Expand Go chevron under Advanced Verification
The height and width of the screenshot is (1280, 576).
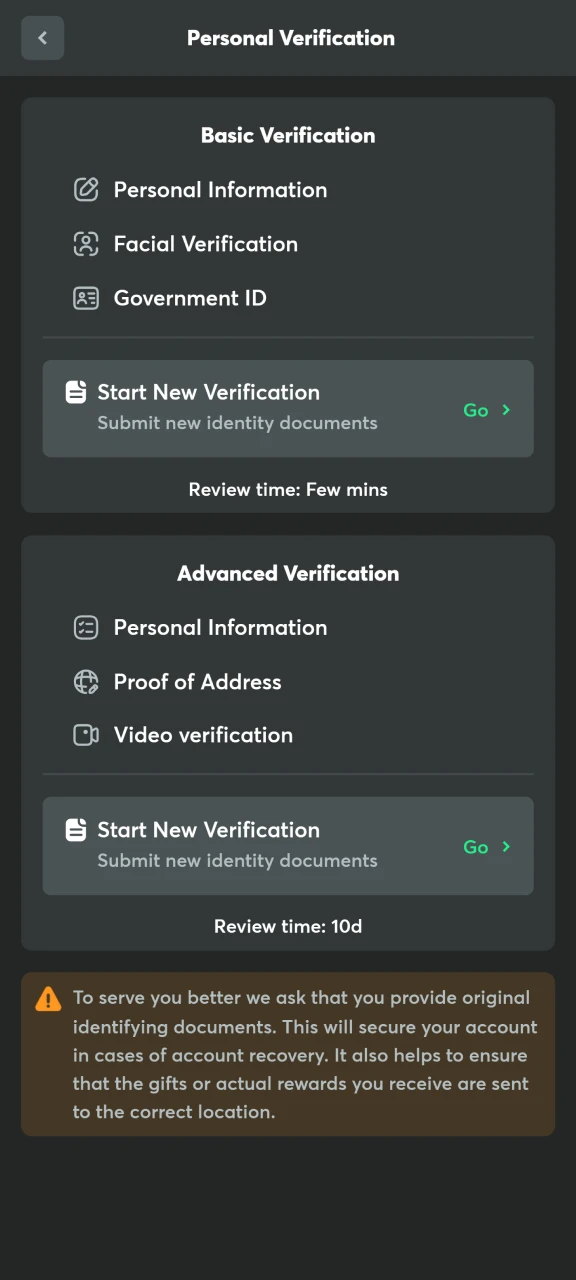[505, 847]
